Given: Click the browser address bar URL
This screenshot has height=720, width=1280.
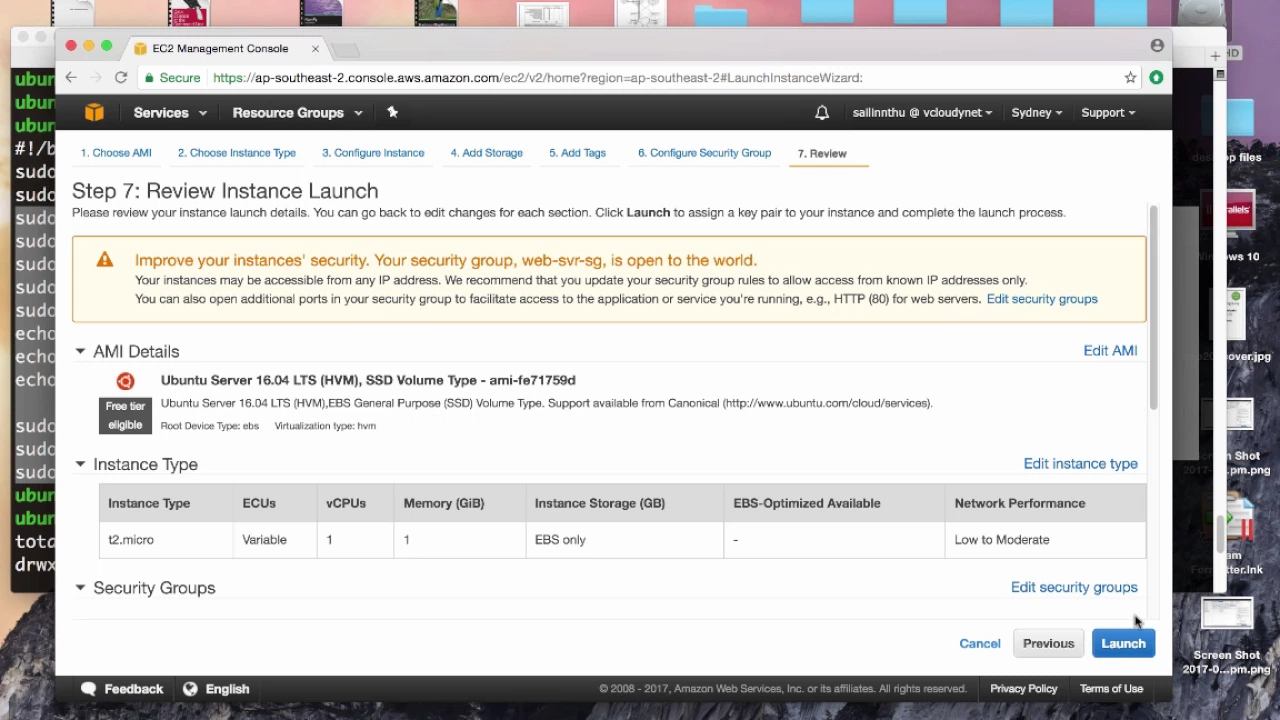Looking at the screenshot, I should (537, 78).
